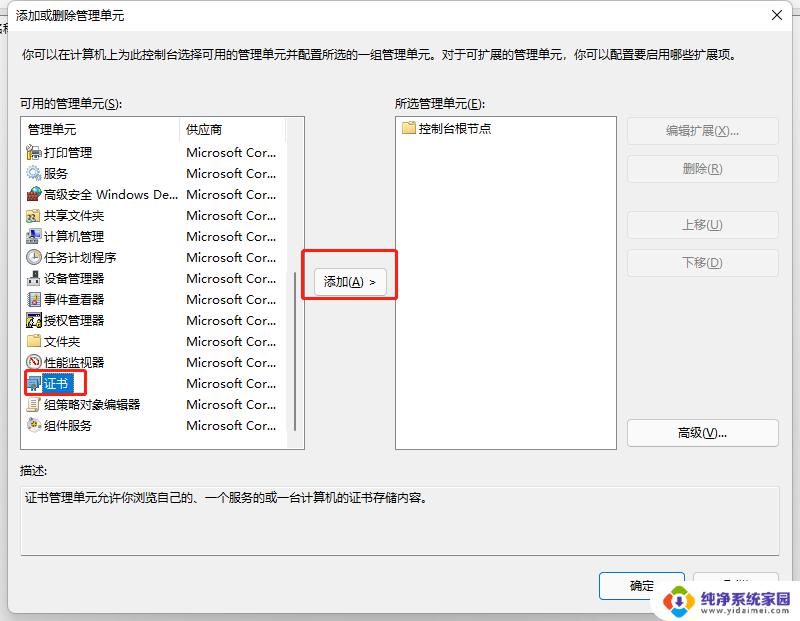Click the 控制台根节点 folder icon
The width and height of the screenshot is (800, 621).
tap(409, 128)
